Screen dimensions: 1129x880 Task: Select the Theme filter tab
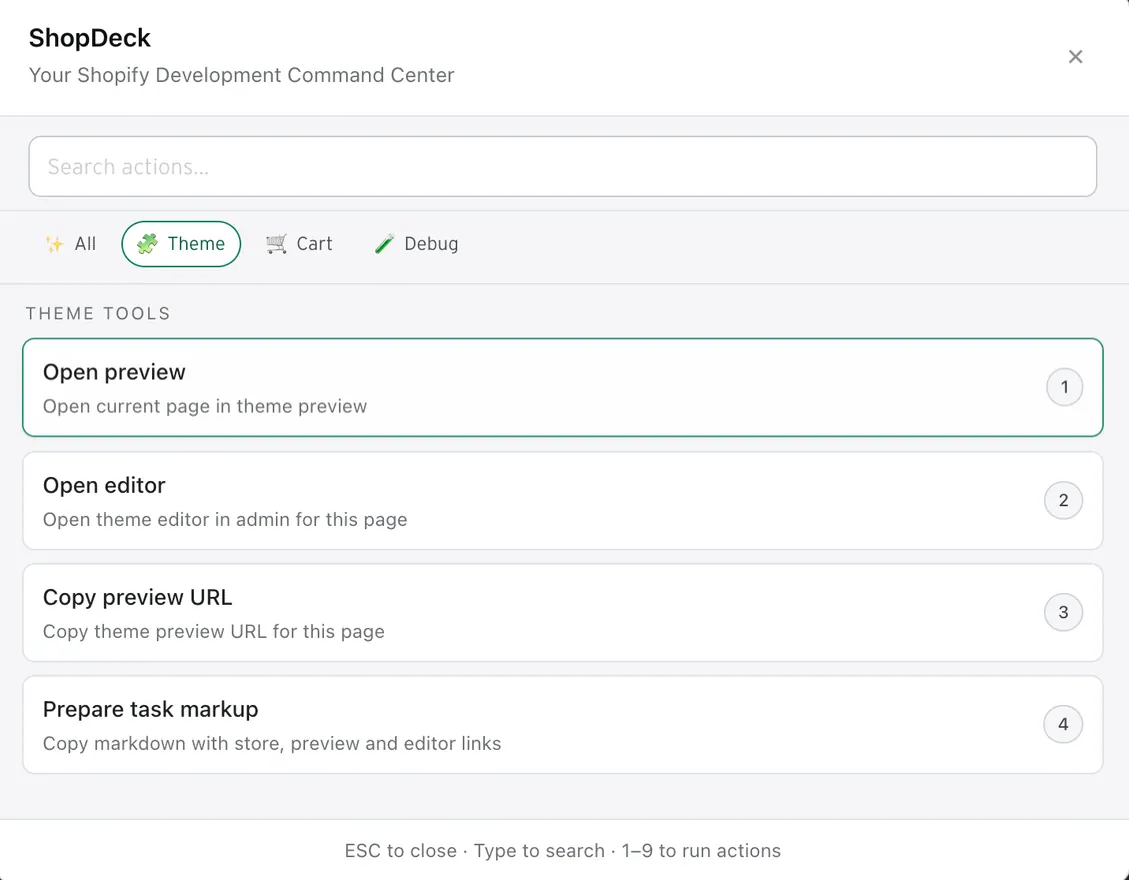tap(181, 244)
